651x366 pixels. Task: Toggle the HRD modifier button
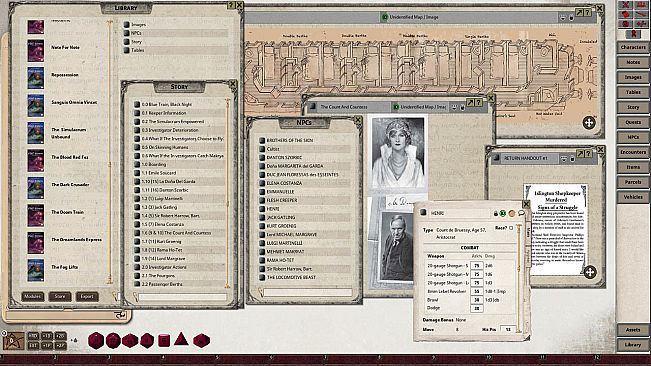click(34, 336)
